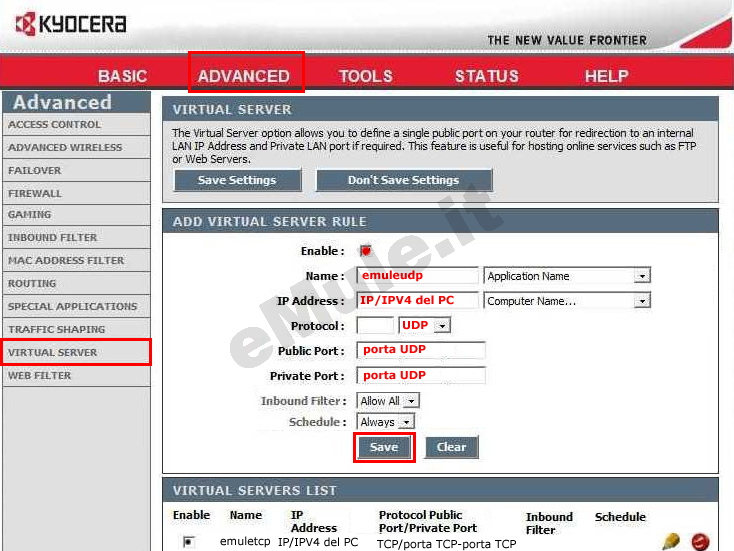The width and height of the screenshot is (734, 551).
Task: Open Gaming in sidebar
Action: [76, 214]
